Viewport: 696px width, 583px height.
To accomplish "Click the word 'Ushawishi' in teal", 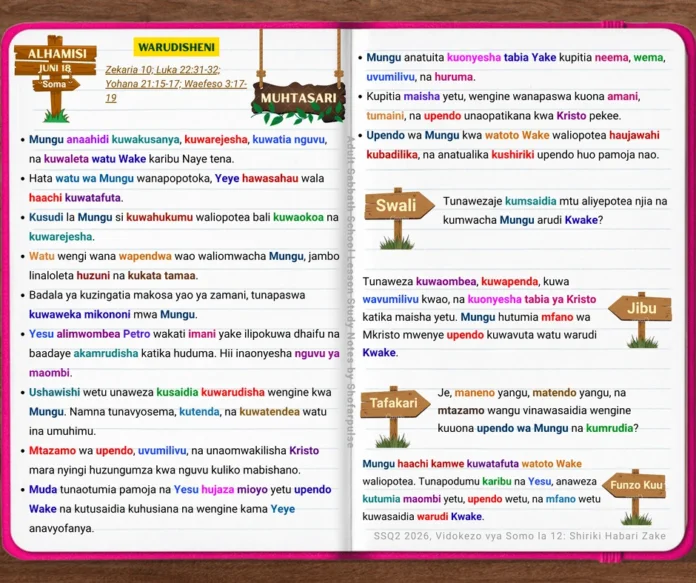I will [x=54, y=392].
